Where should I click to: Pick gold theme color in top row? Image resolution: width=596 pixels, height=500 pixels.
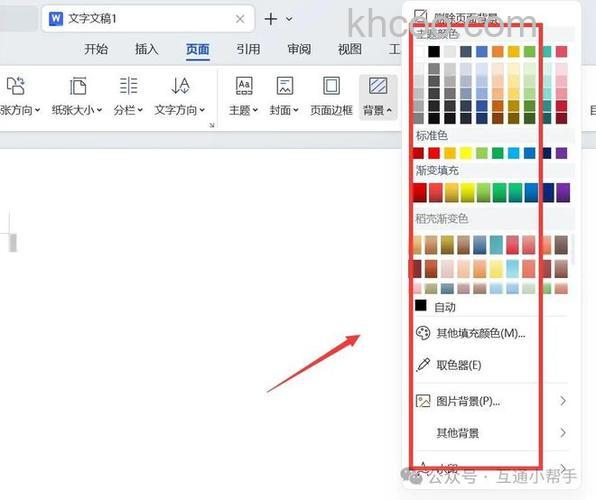[514, 51]
